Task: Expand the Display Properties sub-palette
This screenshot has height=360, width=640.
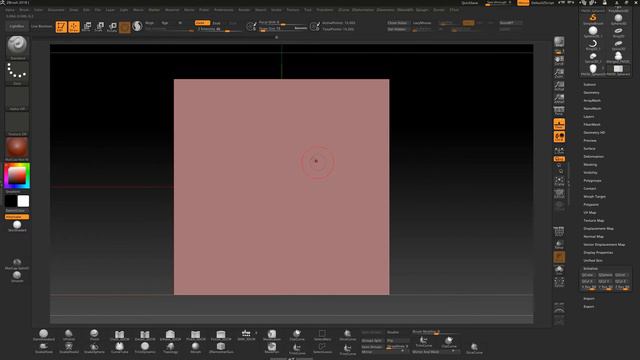Action: coord(598,252)
